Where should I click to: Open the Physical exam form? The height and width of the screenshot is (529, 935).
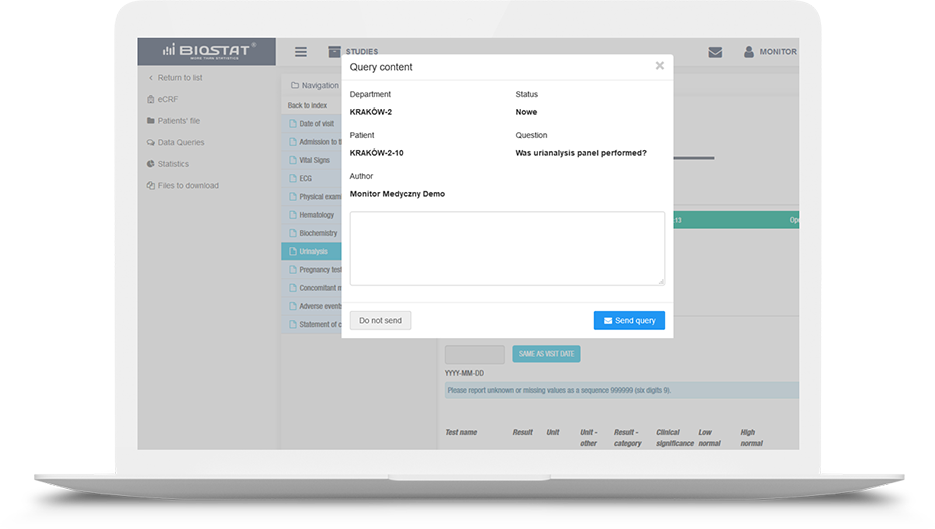click(x=311, y=196)
